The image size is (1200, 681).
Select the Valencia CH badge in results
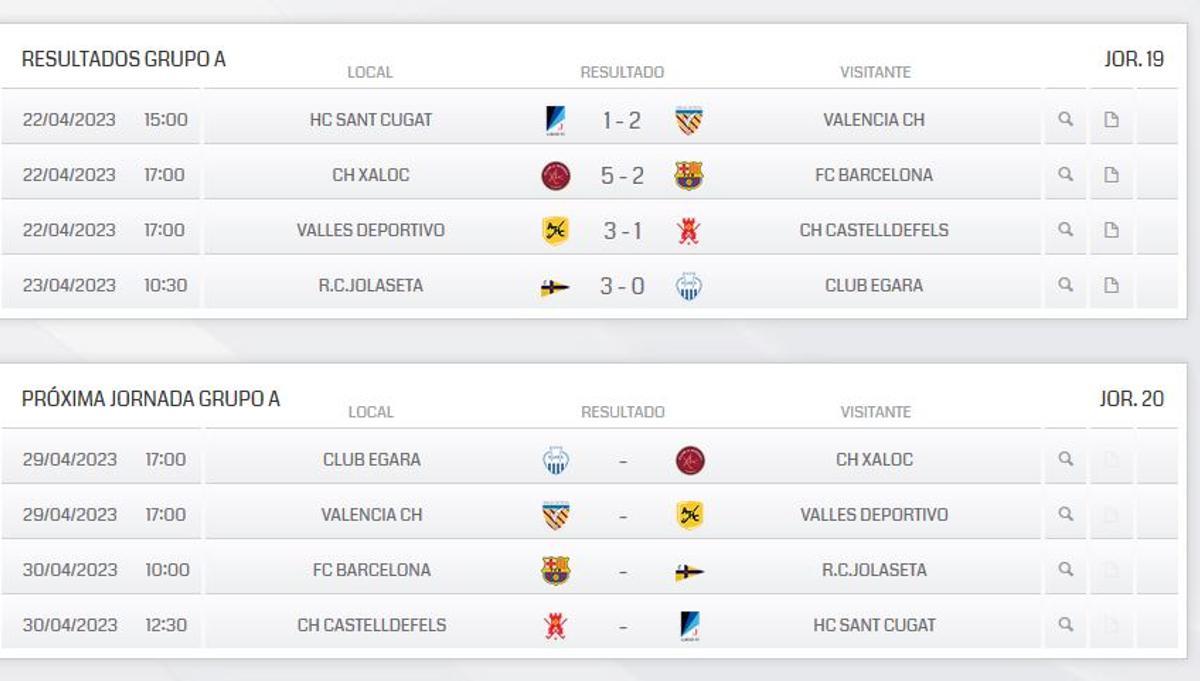pos(688,119)
